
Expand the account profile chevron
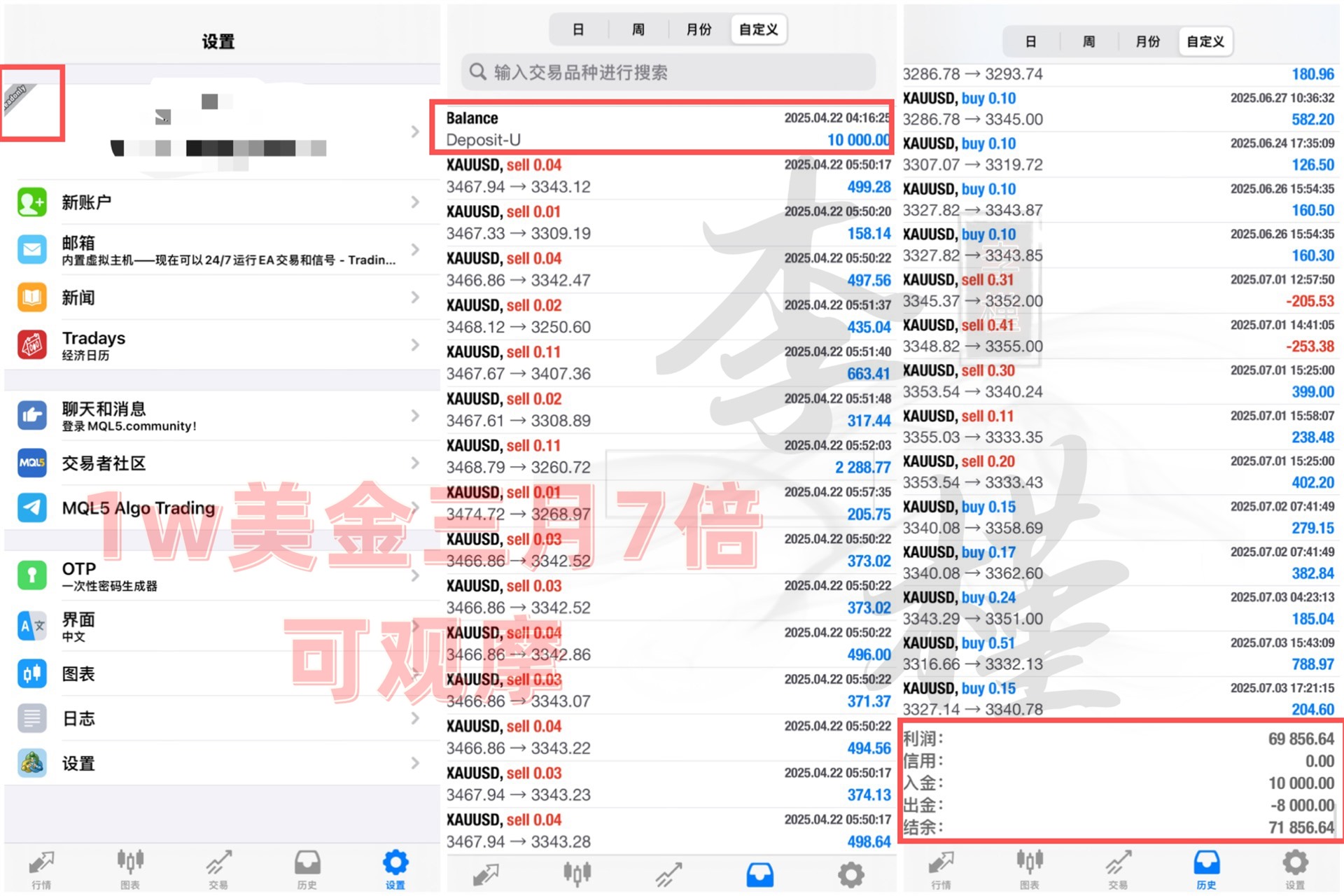click(415, 132)
